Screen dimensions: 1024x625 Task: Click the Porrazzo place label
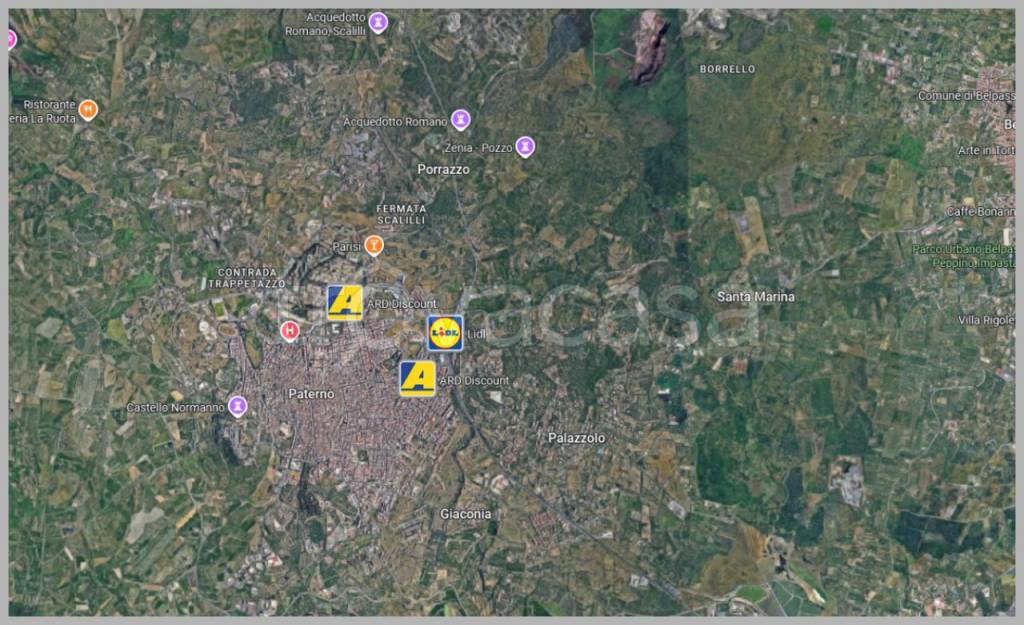[x=443, y=170]
